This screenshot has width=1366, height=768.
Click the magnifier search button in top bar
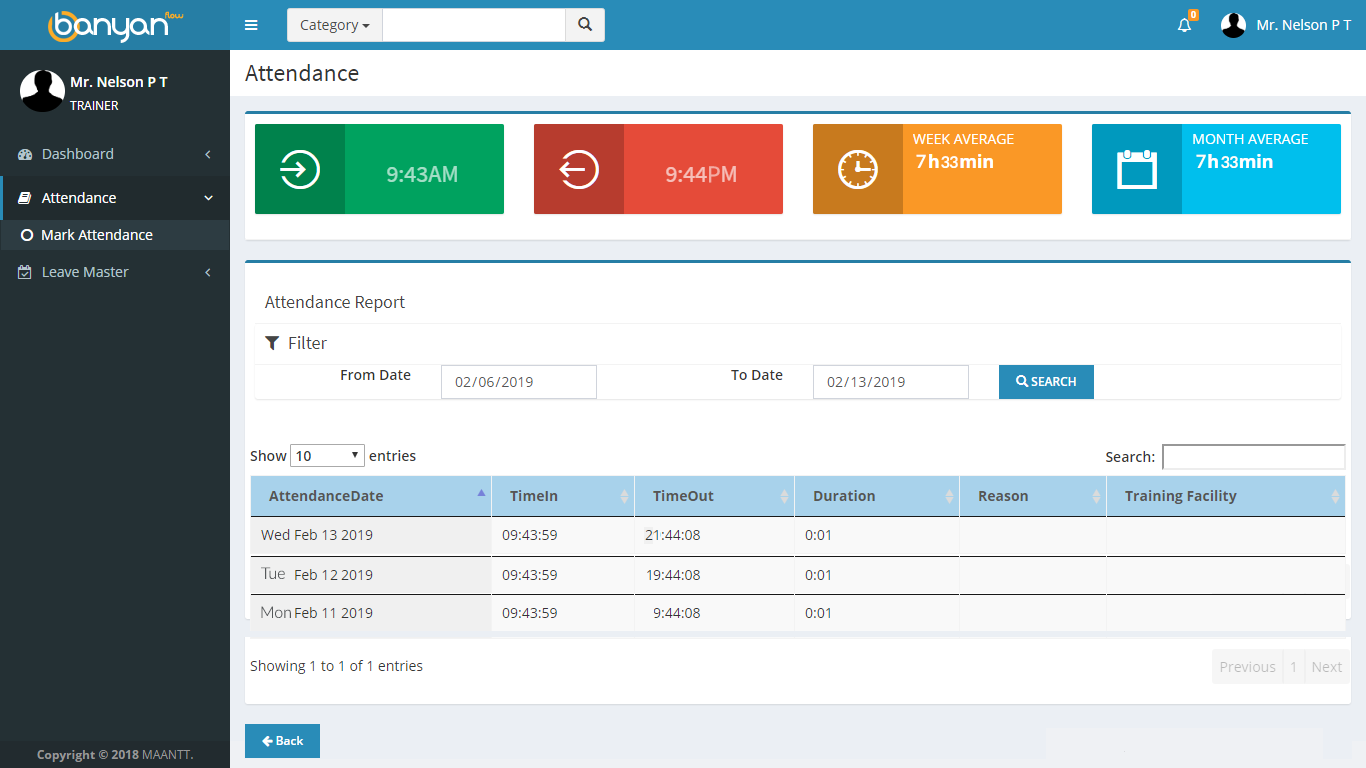coord(585,25)
